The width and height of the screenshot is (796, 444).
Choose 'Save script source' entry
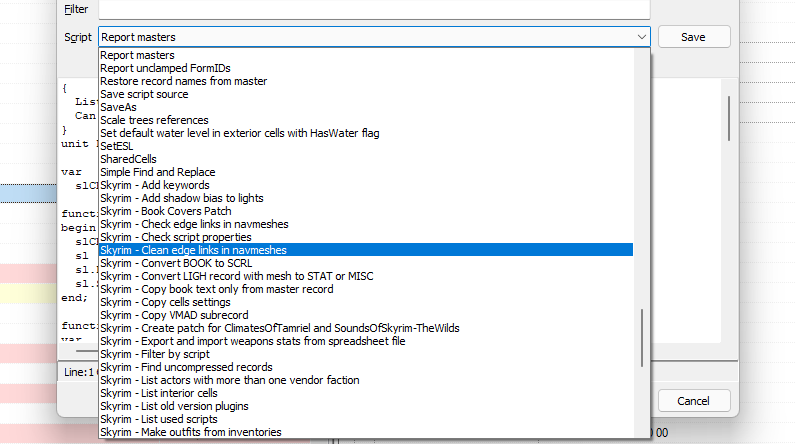pyautogui.click(x=366, y=94)
